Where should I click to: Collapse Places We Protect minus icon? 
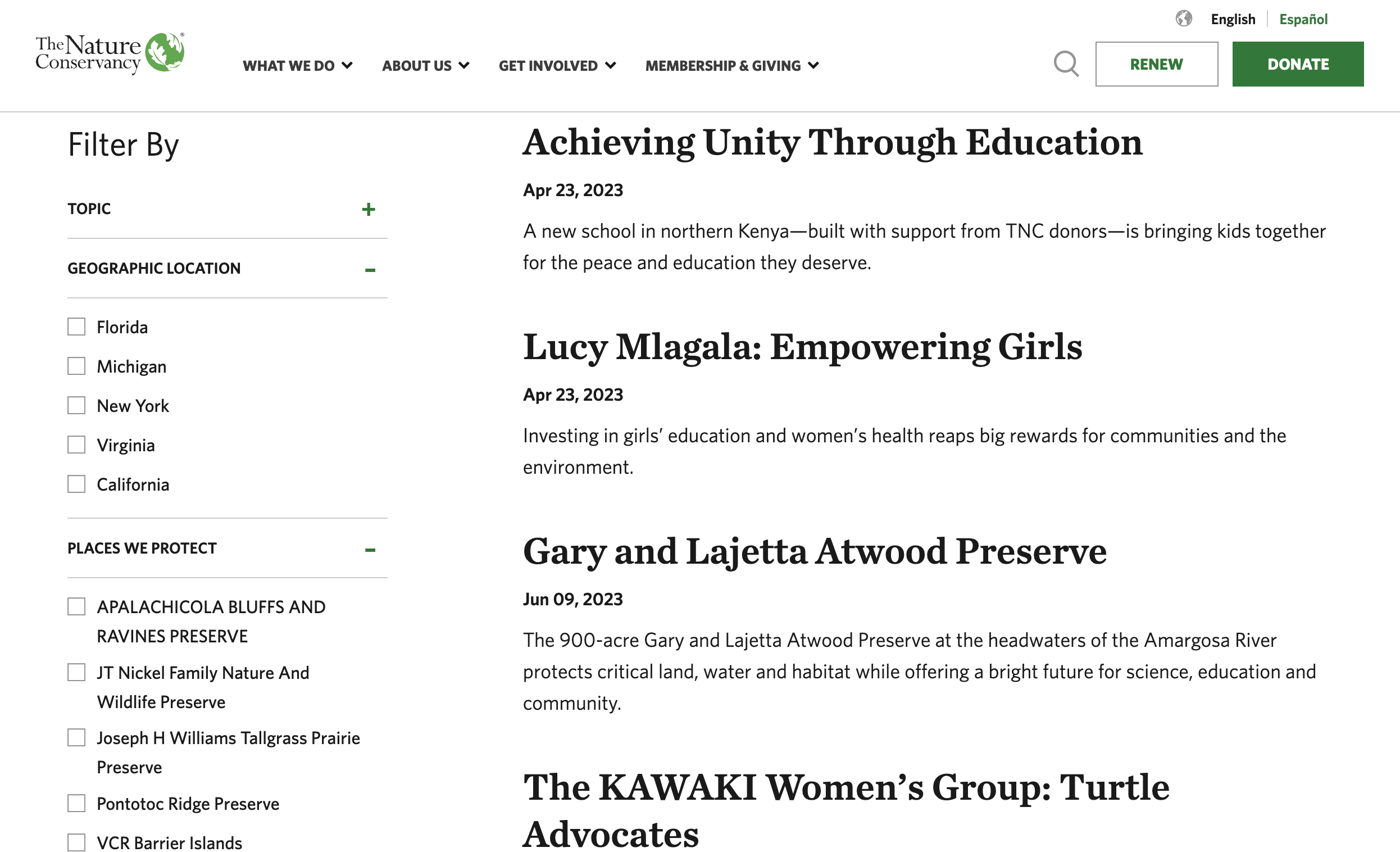(370, 549)
